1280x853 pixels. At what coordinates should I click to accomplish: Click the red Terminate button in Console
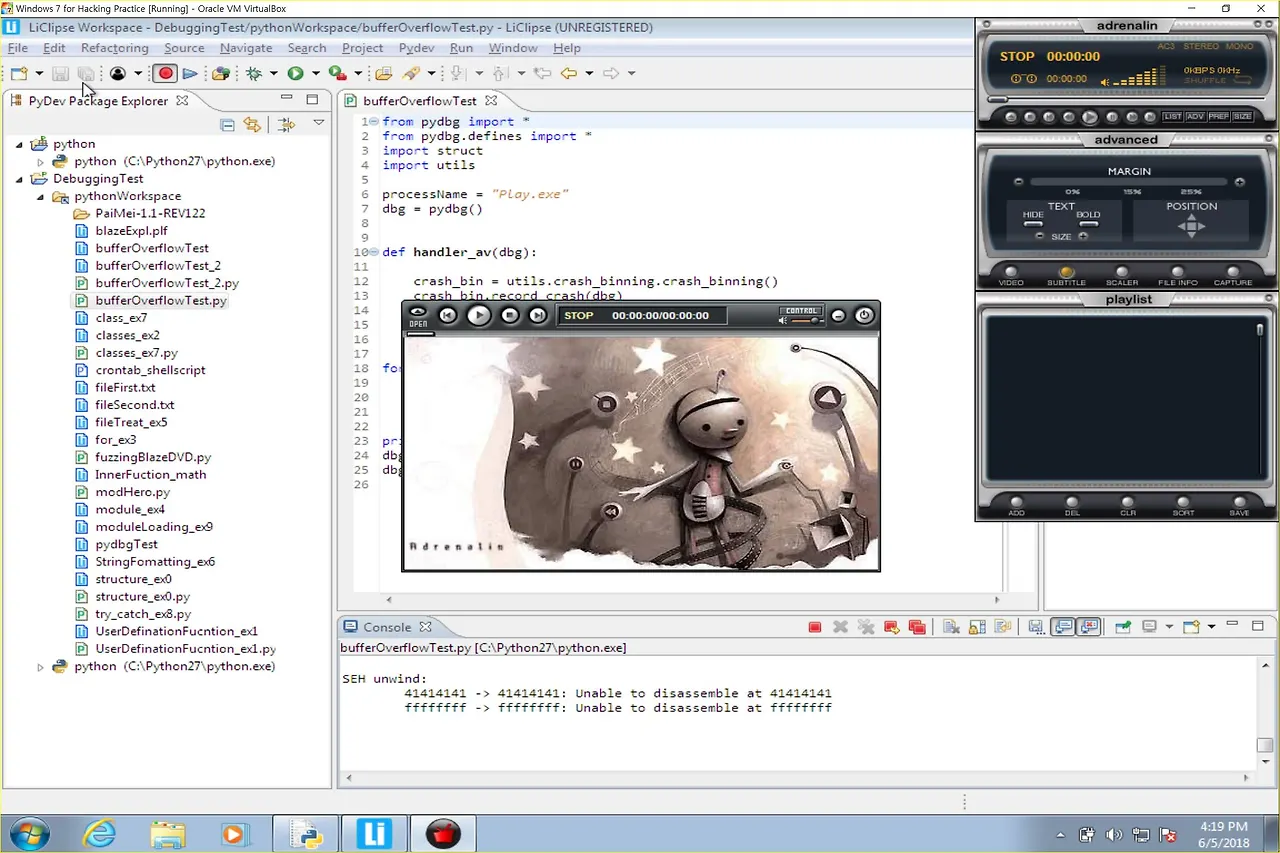(x=815, y=627)
